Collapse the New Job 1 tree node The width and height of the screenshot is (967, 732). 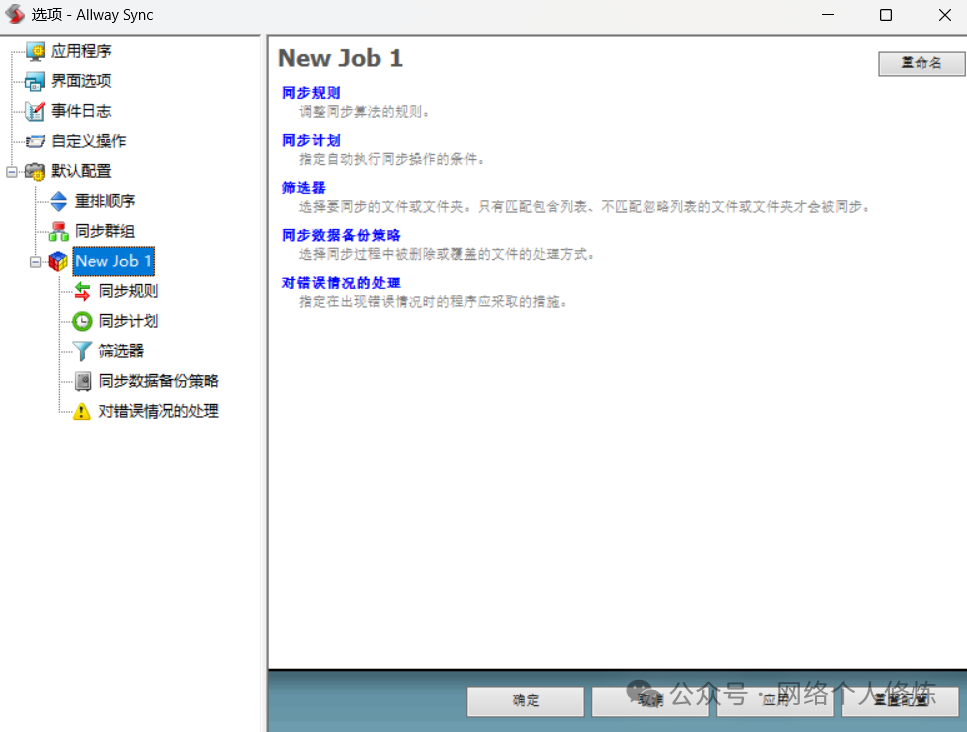point(36,261)
